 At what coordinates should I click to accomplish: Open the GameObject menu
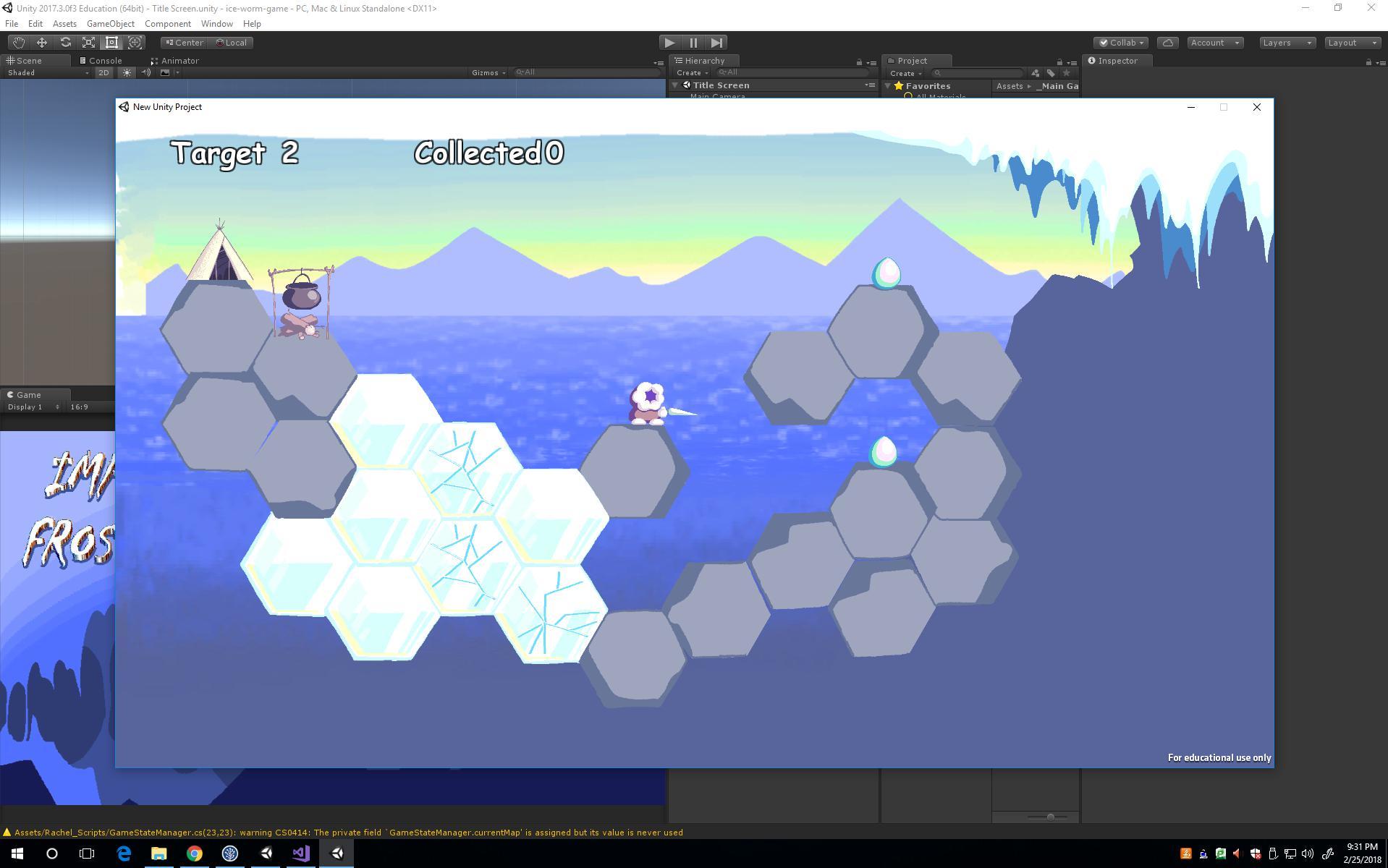110,24
